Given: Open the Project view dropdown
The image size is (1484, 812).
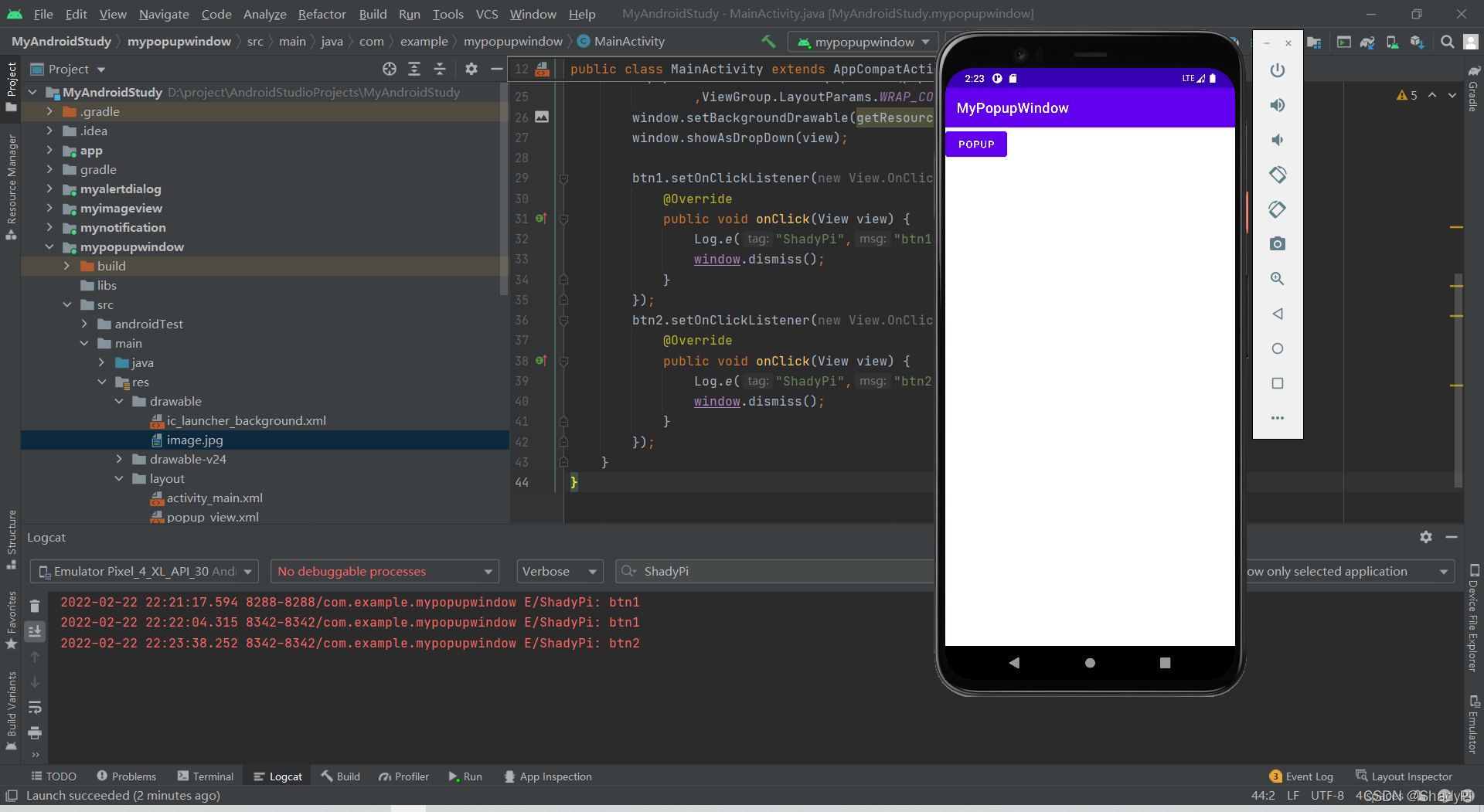Looking at the screenshot, I should coord(77,69).
